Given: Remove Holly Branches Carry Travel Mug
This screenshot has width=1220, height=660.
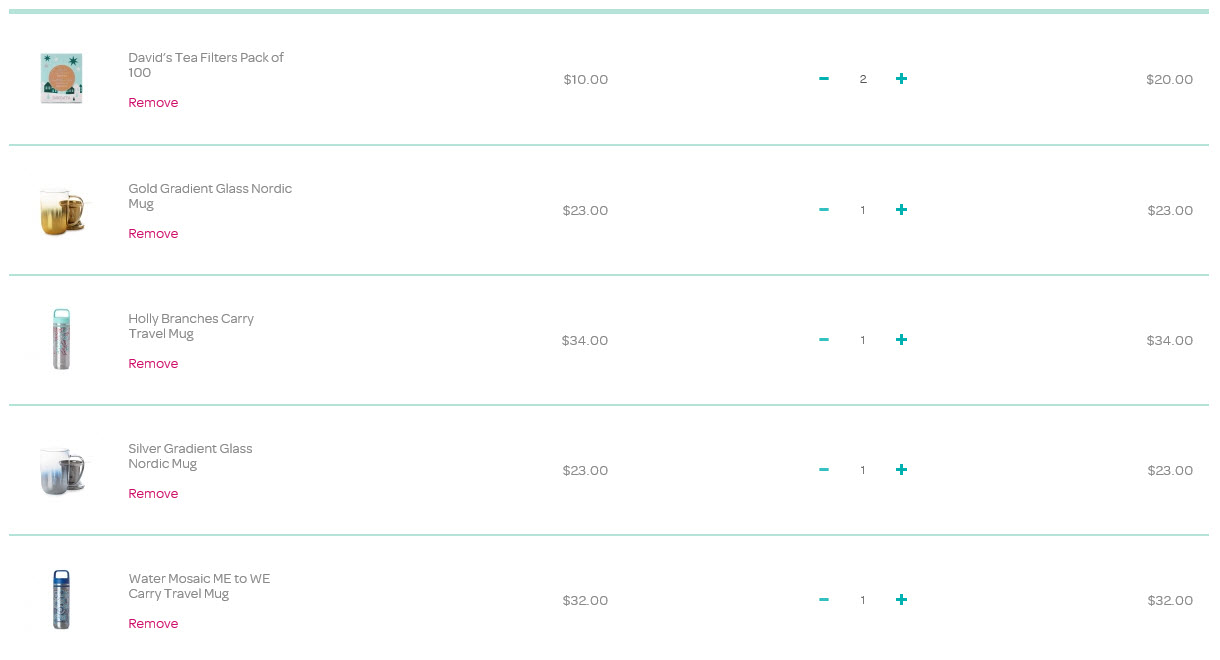Looking at the screenshot, I should click(153, 364).
